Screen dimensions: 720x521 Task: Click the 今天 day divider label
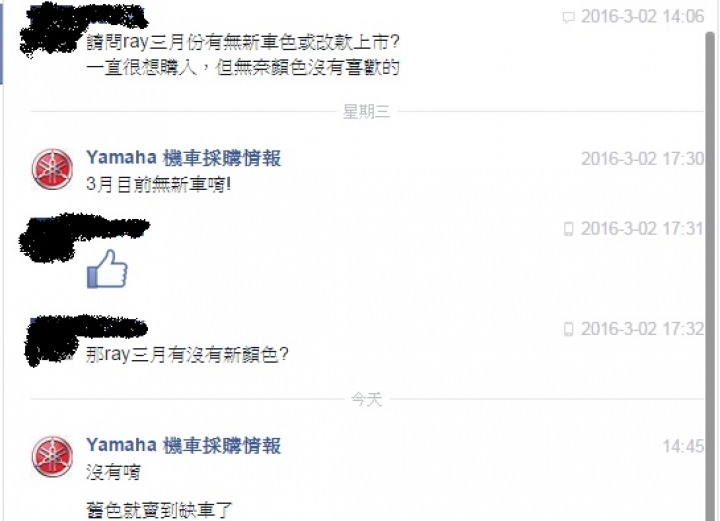coord(366,399)
